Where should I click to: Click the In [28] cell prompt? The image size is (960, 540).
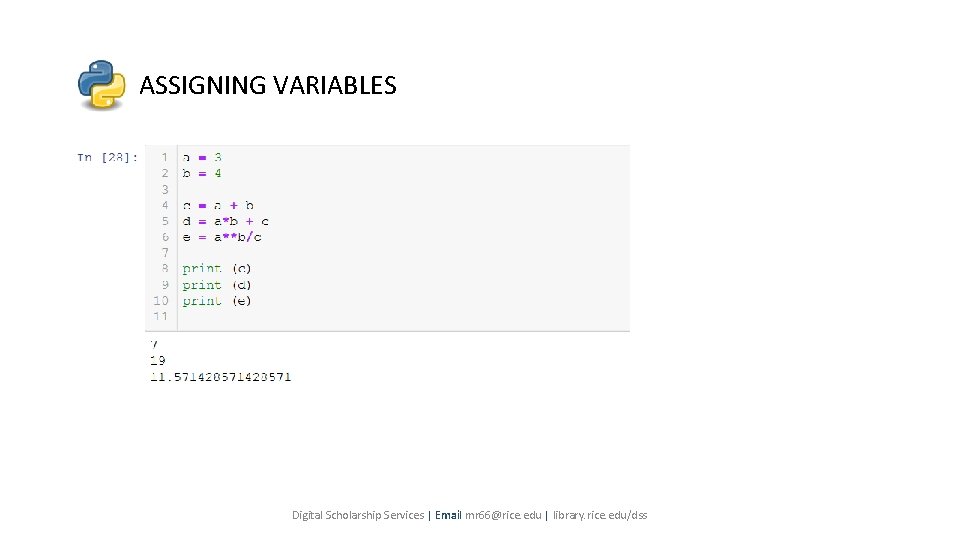pyautogui.click(x=108, y=157)
